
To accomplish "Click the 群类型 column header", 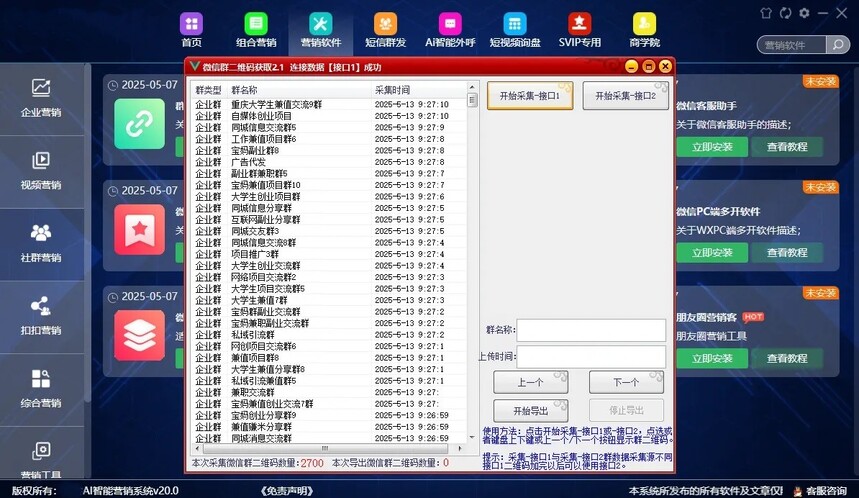I will pos(208,90).
